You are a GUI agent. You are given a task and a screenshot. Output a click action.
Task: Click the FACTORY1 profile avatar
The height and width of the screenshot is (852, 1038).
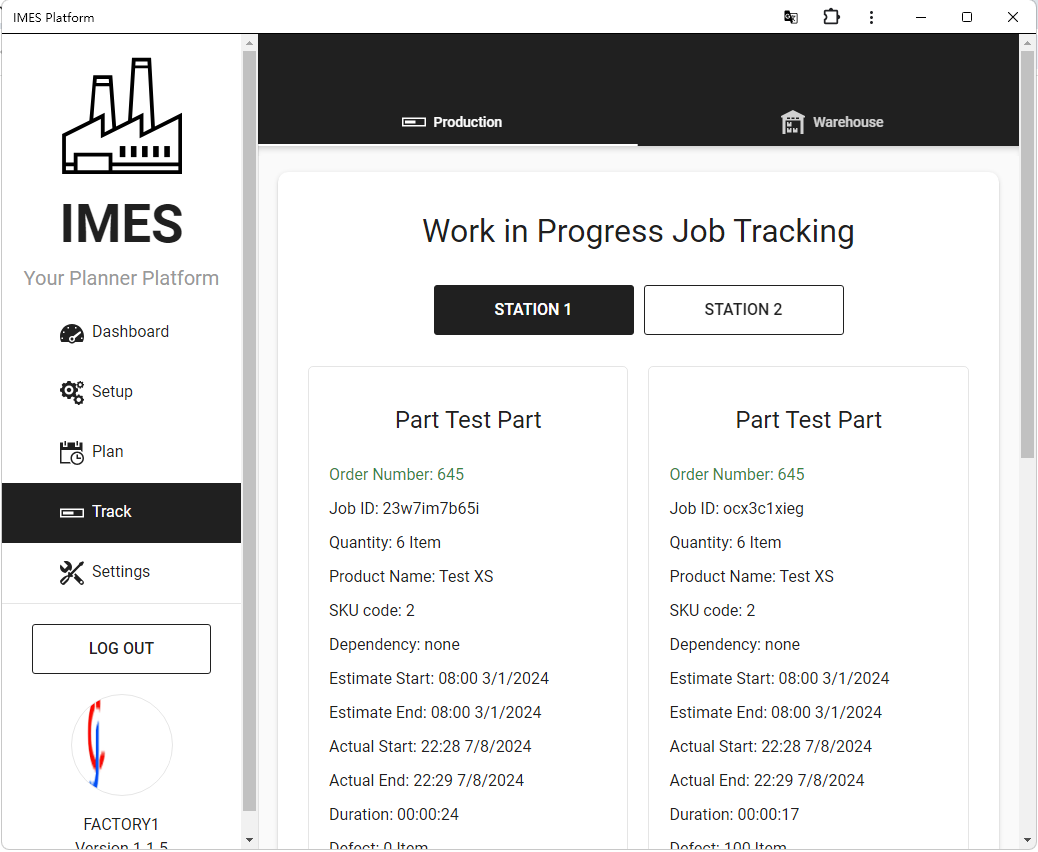coord(122,745)
